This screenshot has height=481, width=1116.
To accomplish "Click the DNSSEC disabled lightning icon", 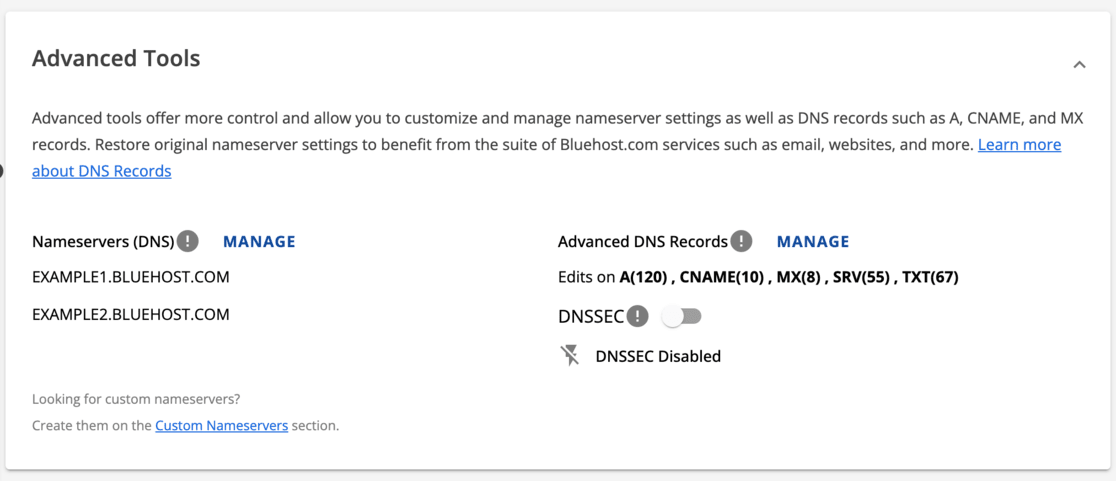I will (x=570, y=355).
